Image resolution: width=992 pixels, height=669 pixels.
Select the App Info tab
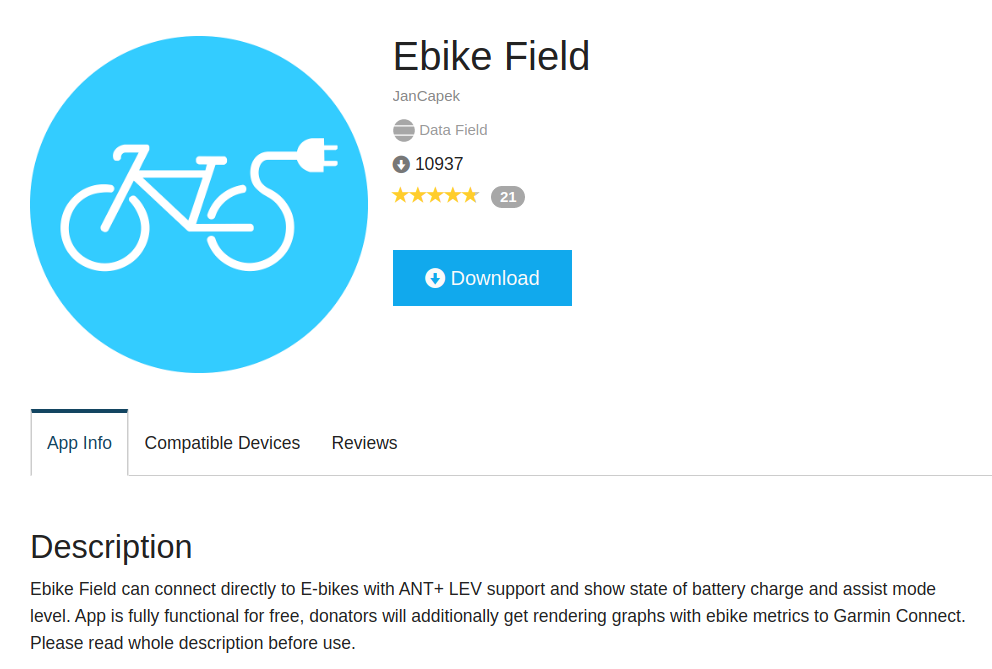click(x=79, y=443)
